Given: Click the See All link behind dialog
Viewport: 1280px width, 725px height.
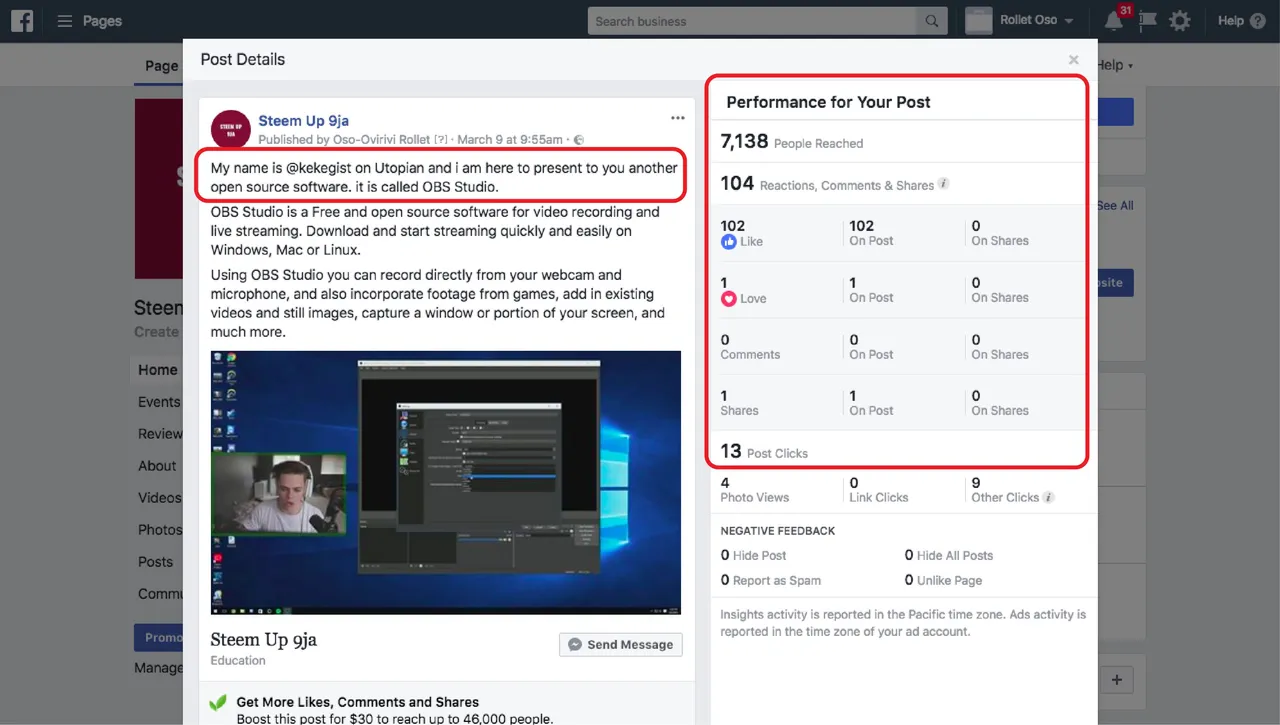Looking at the screenshot, I should [x=1115, y=206].
